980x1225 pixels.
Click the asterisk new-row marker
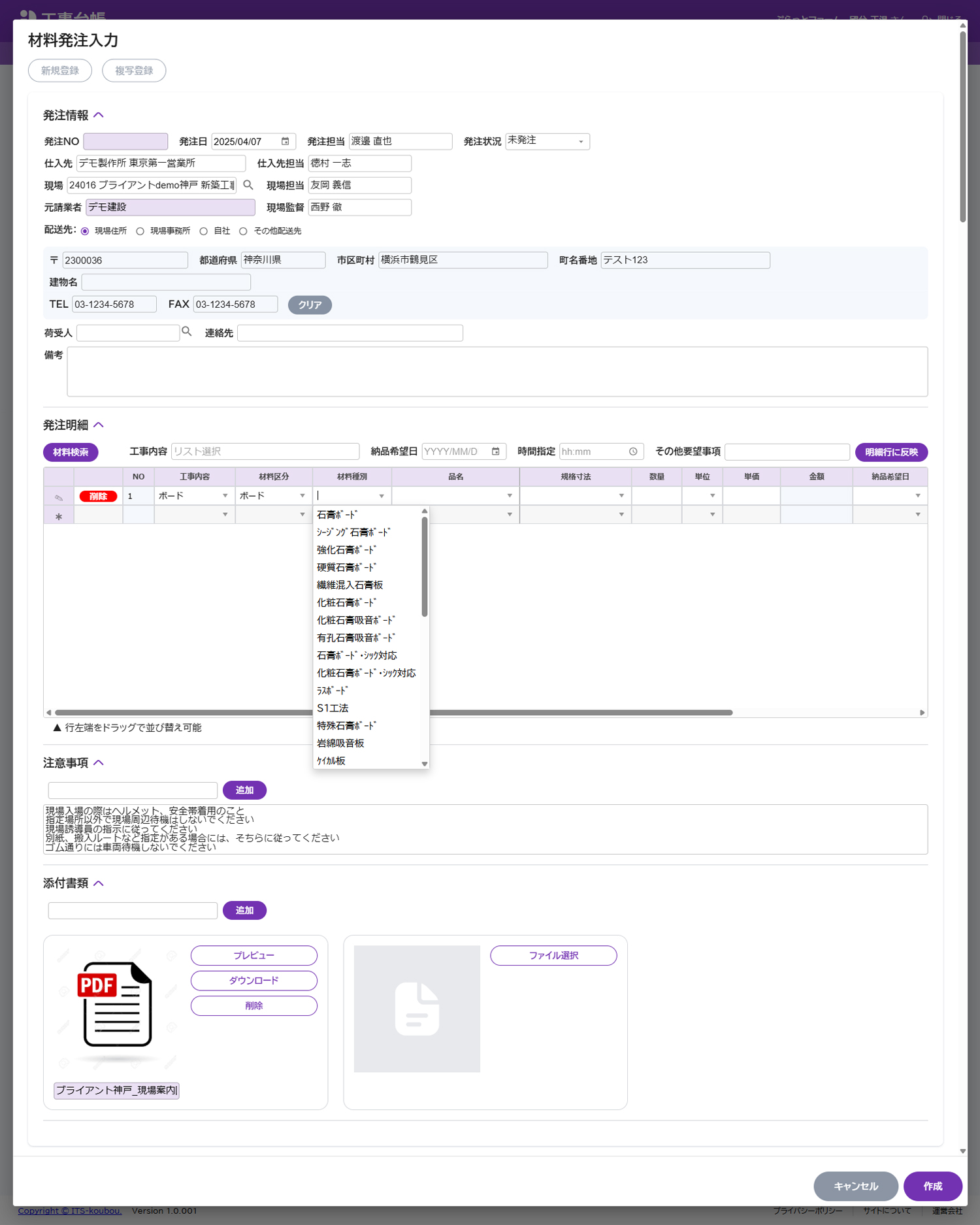(x=59, y=516)
